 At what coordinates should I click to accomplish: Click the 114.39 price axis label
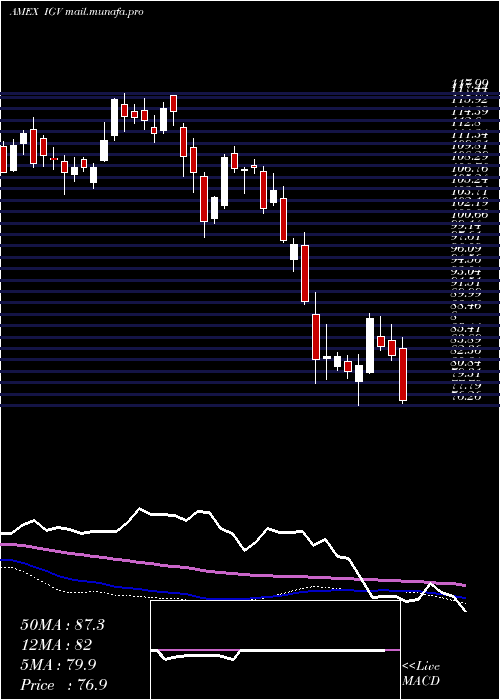[x=470, y=112]
